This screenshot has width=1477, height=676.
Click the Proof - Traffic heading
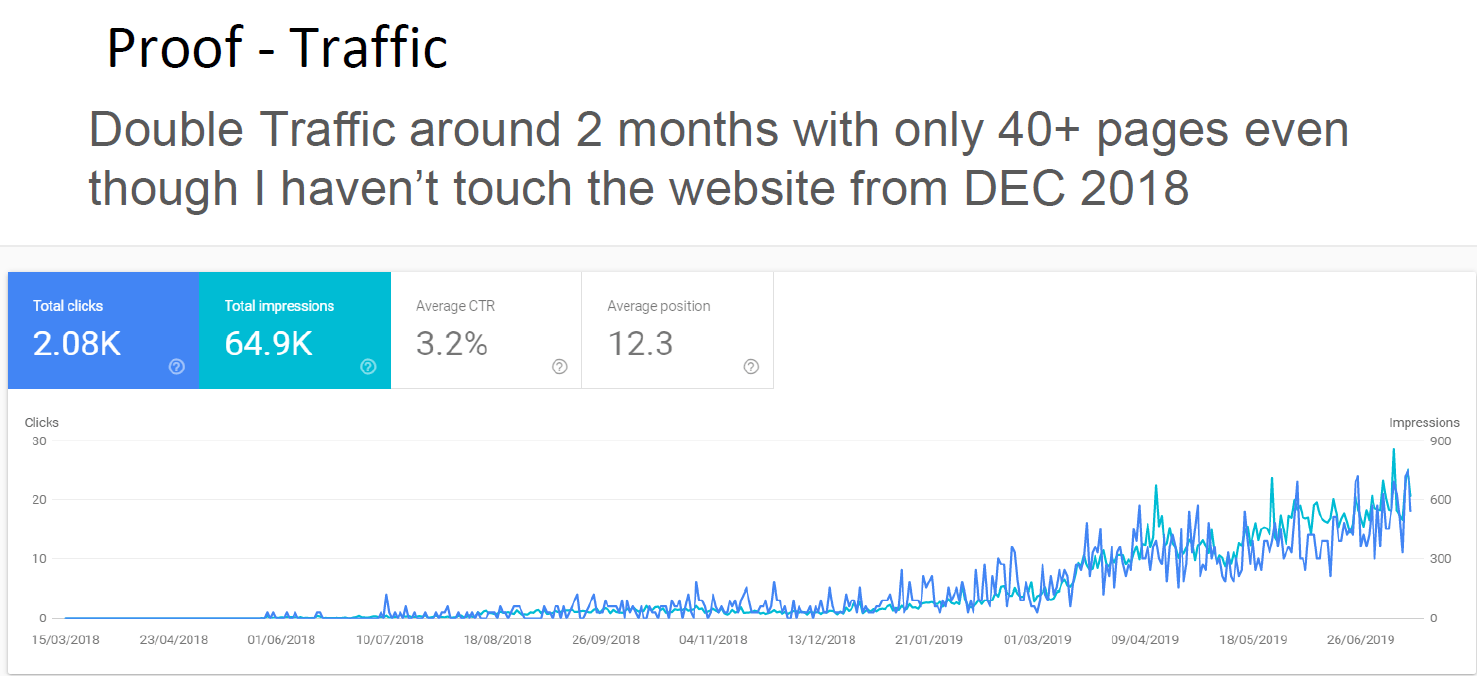click(x=277, y=47)
